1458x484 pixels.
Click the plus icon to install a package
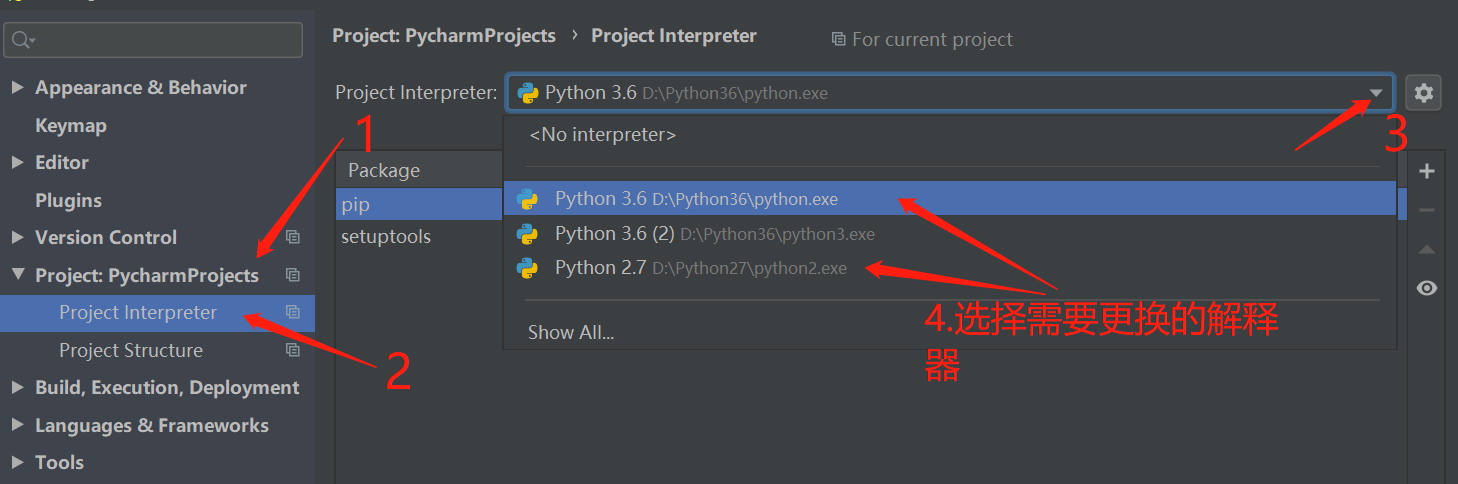click(1427, 171)
